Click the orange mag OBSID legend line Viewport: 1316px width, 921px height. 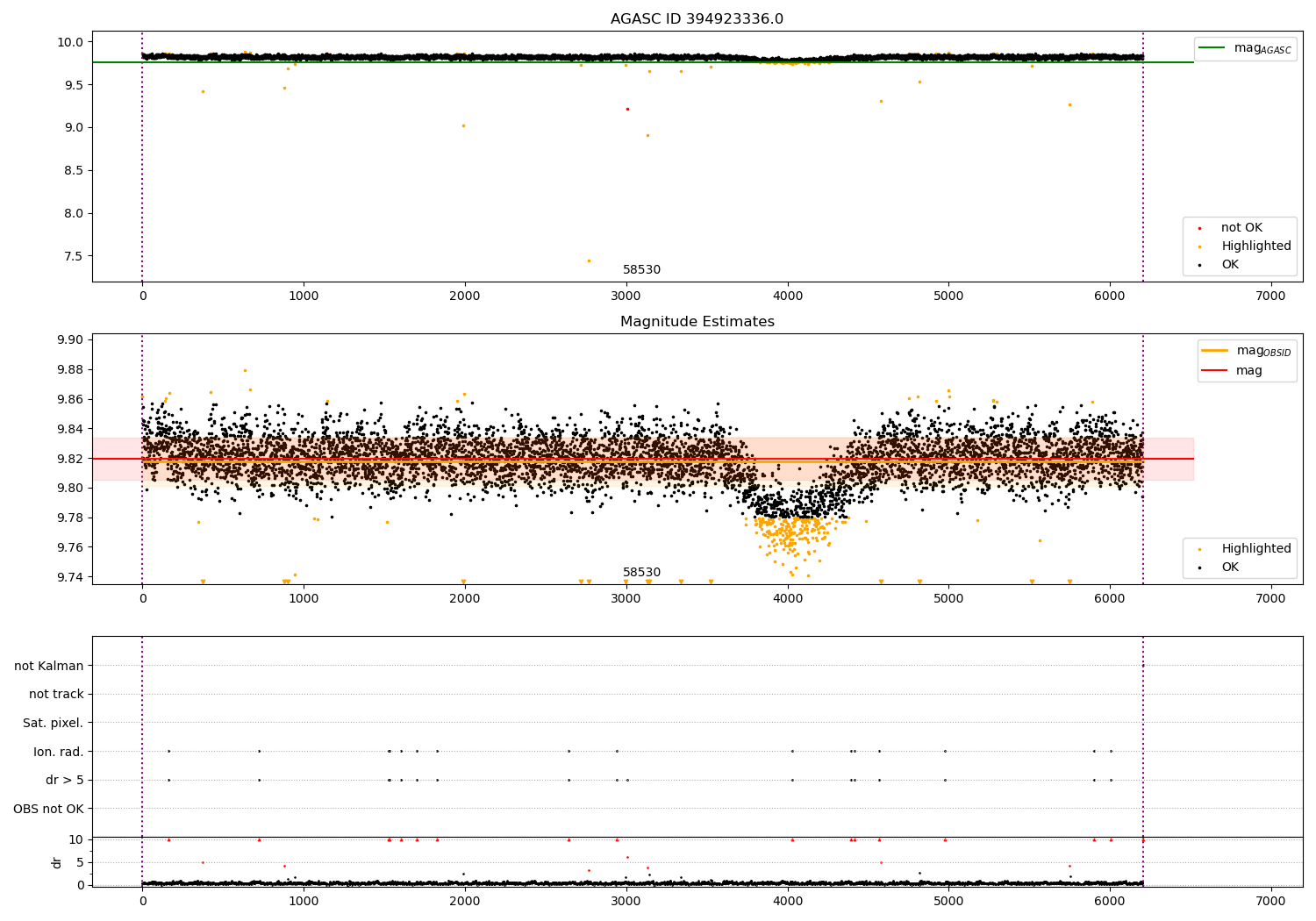click(x=1215, y=351)
